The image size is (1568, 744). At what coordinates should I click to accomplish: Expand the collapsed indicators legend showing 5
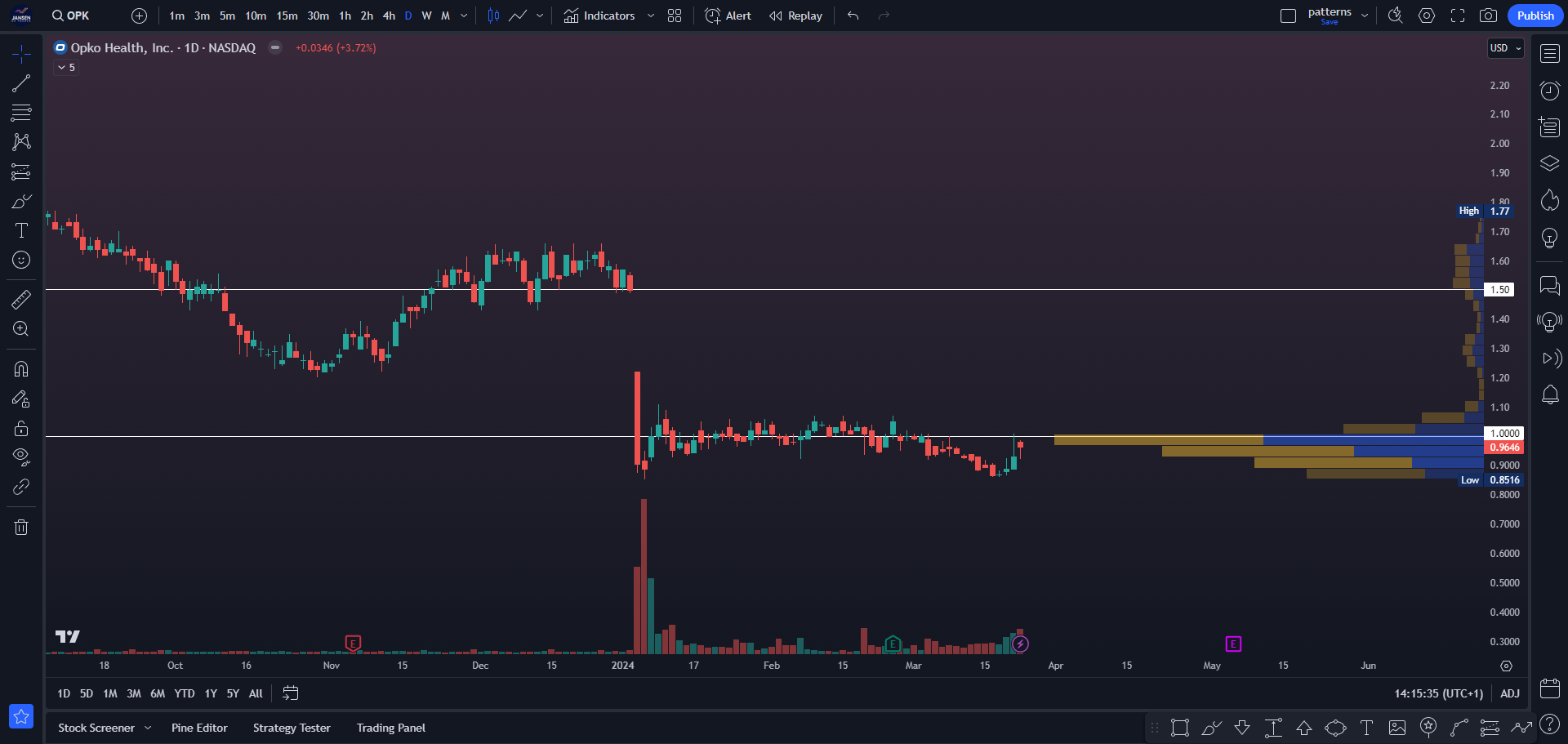point(66,68)
